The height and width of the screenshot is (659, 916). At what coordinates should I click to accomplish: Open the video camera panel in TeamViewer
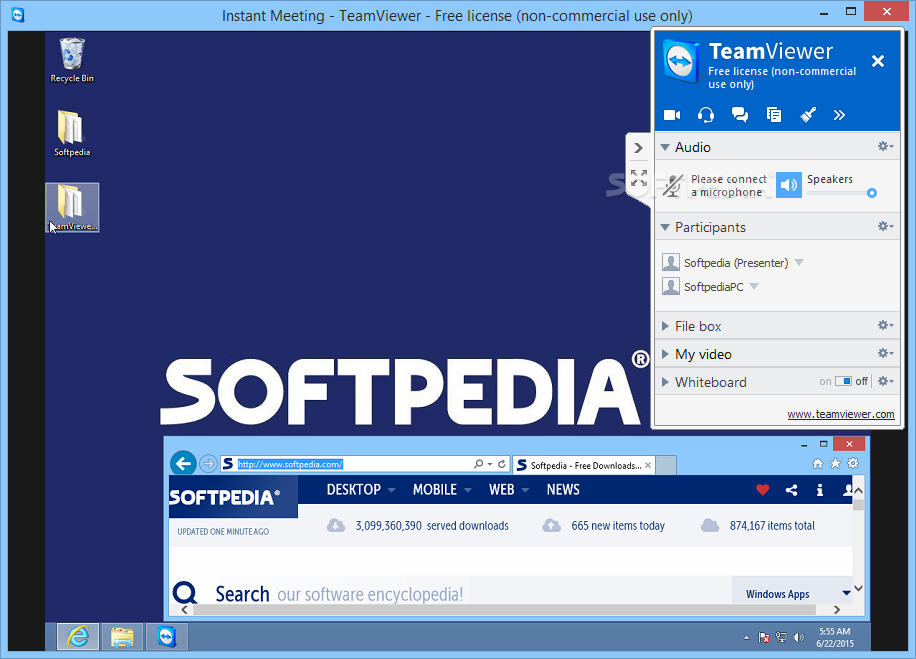coord(672,115)
